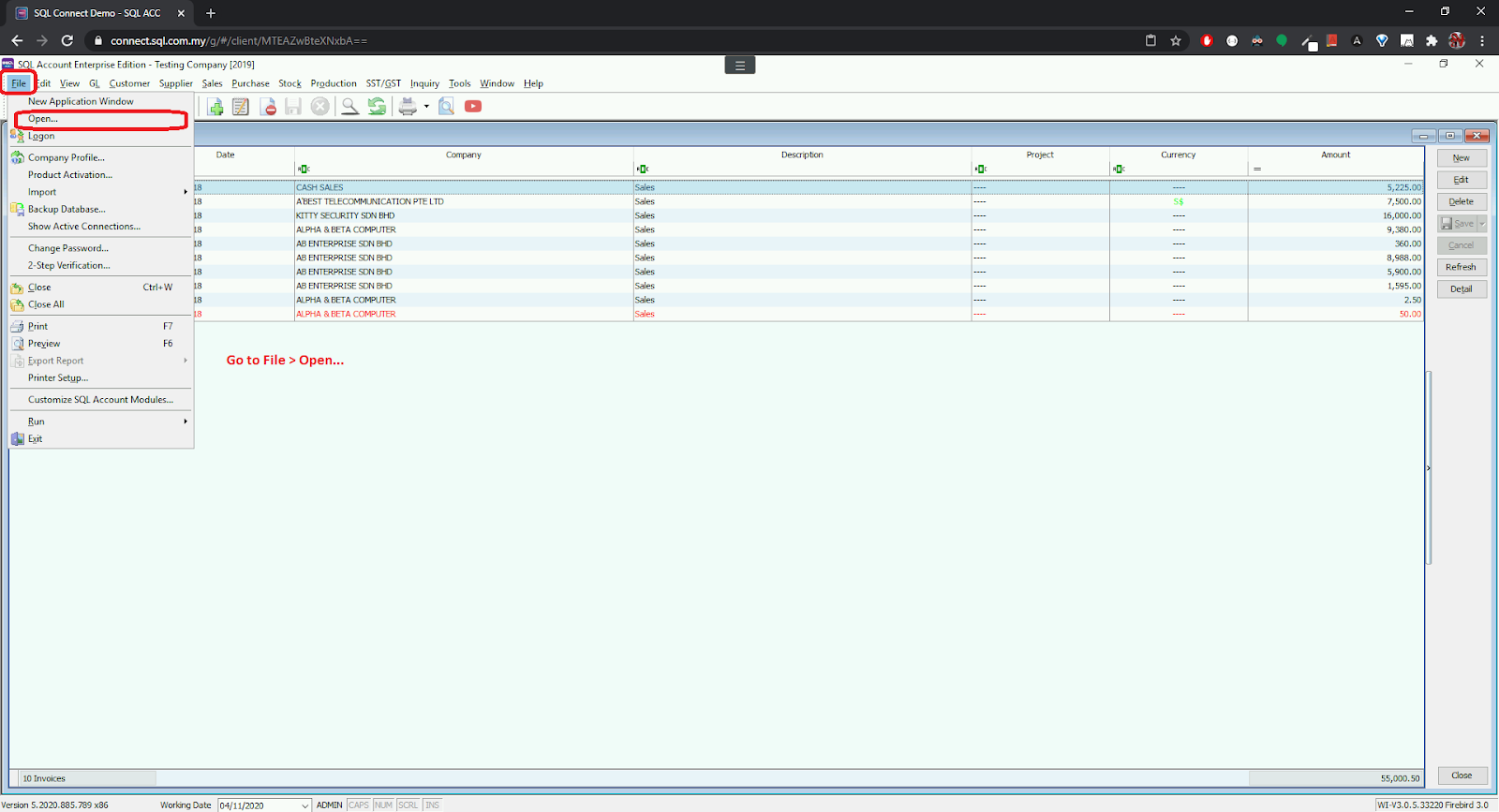This screenshot has height=812, width=1499.
Task: Select Customize SQL Account Modules...
Action: click(101, 400)
